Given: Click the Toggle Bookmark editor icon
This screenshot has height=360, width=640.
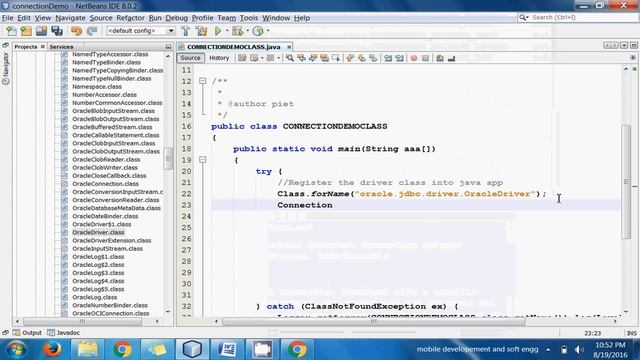Looking at the screenshot, I should (x=373, y=58).
